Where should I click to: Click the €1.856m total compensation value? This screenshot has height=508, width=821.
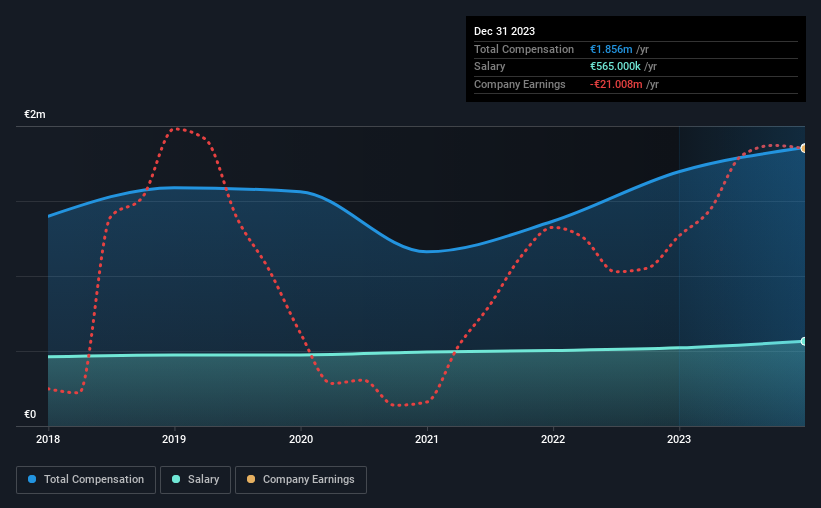[x=611, y=49]
